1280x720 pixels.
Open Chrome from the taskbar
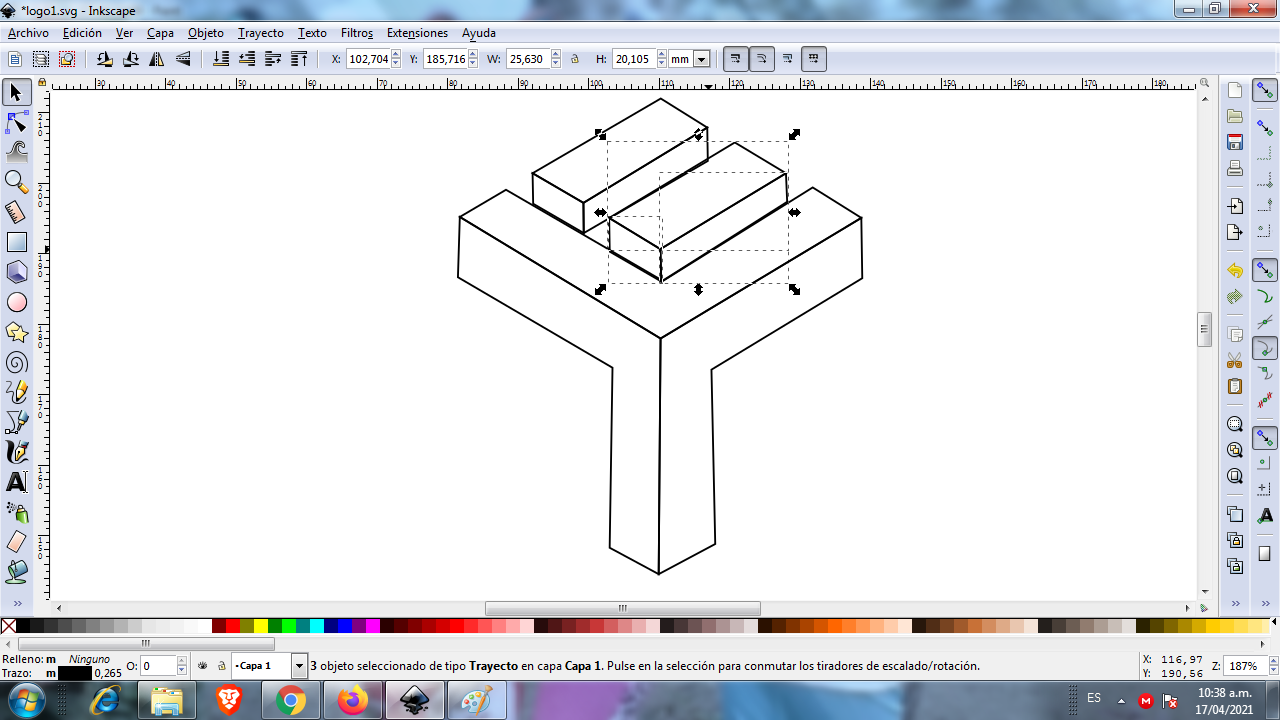click(x=290, y=701)
